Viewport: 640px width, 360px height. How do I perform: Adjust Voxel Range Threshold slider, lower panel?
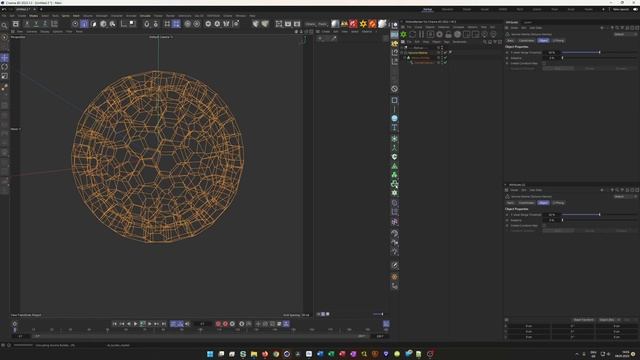pos(599,214)
